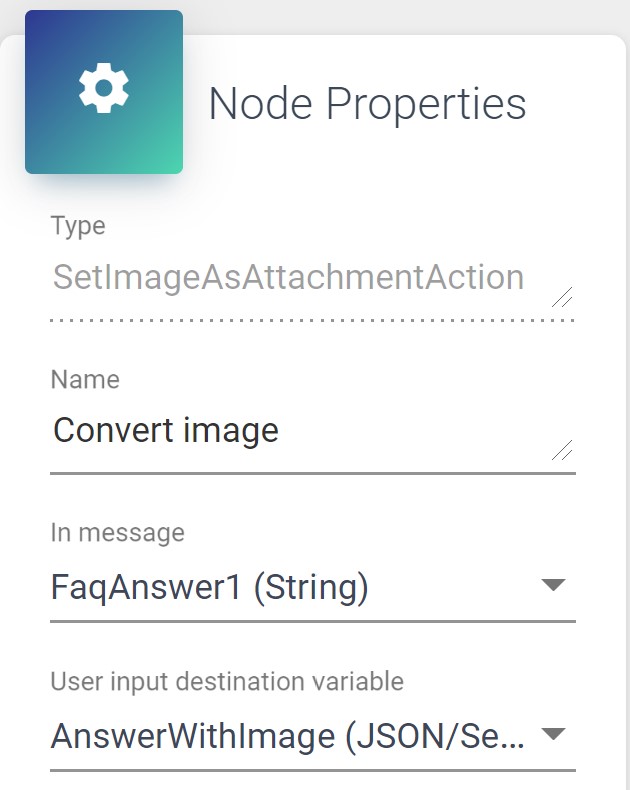Click the SetImageAsAttachmentAction type field
The image size is (630, 790).
point(288,277)
